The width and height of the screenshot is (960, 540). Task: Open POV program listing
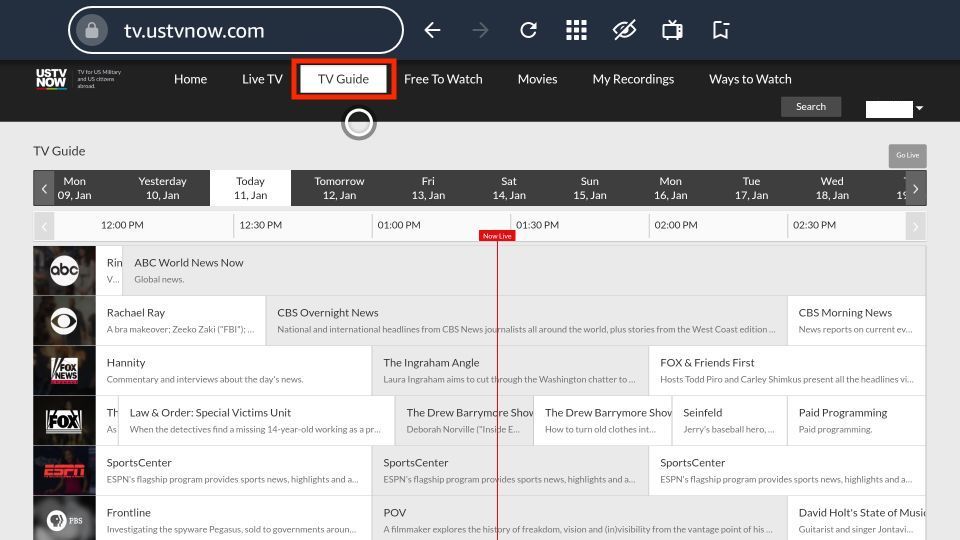point(579,519)
